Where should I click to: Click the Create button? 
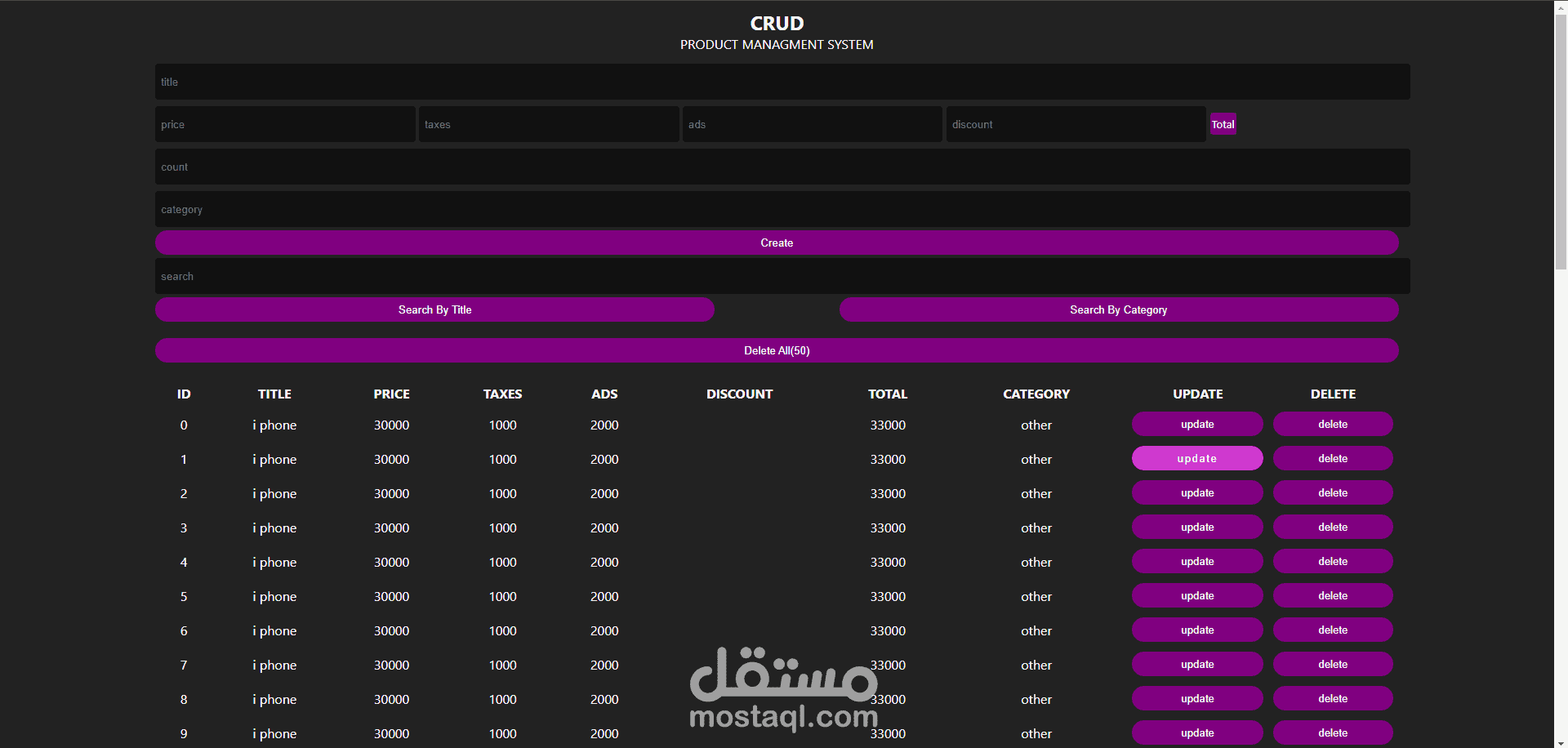776,243
